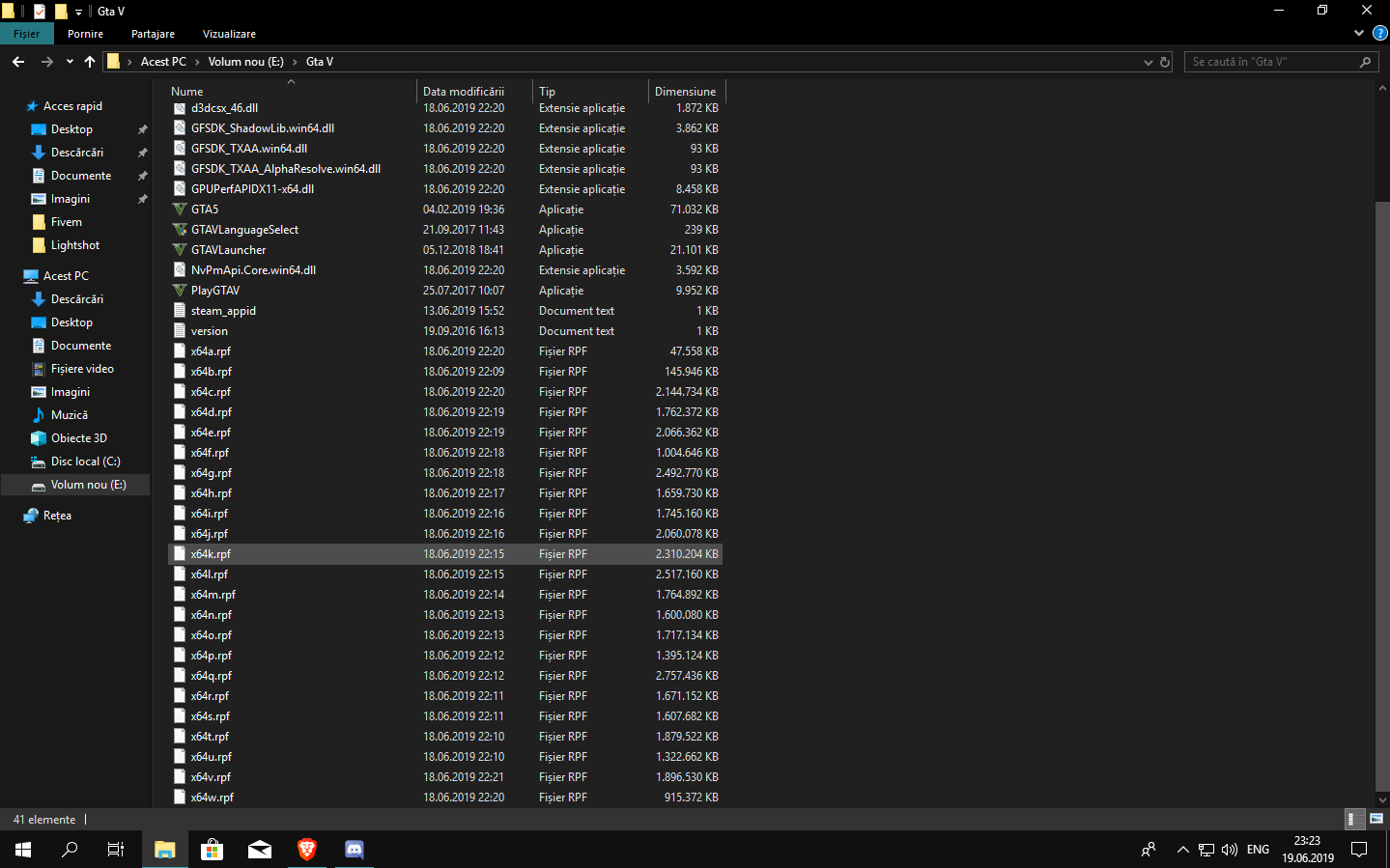Viewport: 1390px width, 868px height.
Task: Open the Pornire ribbon tab
Action: pyautogui.click(x=85, y=34)
